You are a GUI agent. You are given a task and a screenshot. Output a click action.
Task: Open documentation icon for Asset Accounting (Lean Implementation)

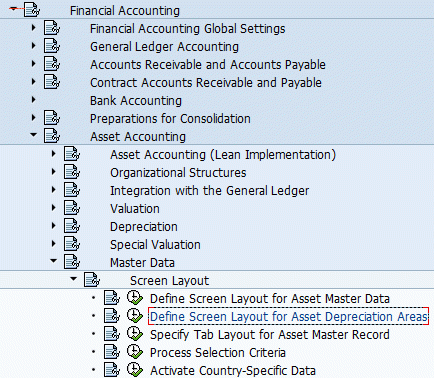point(72,154)
